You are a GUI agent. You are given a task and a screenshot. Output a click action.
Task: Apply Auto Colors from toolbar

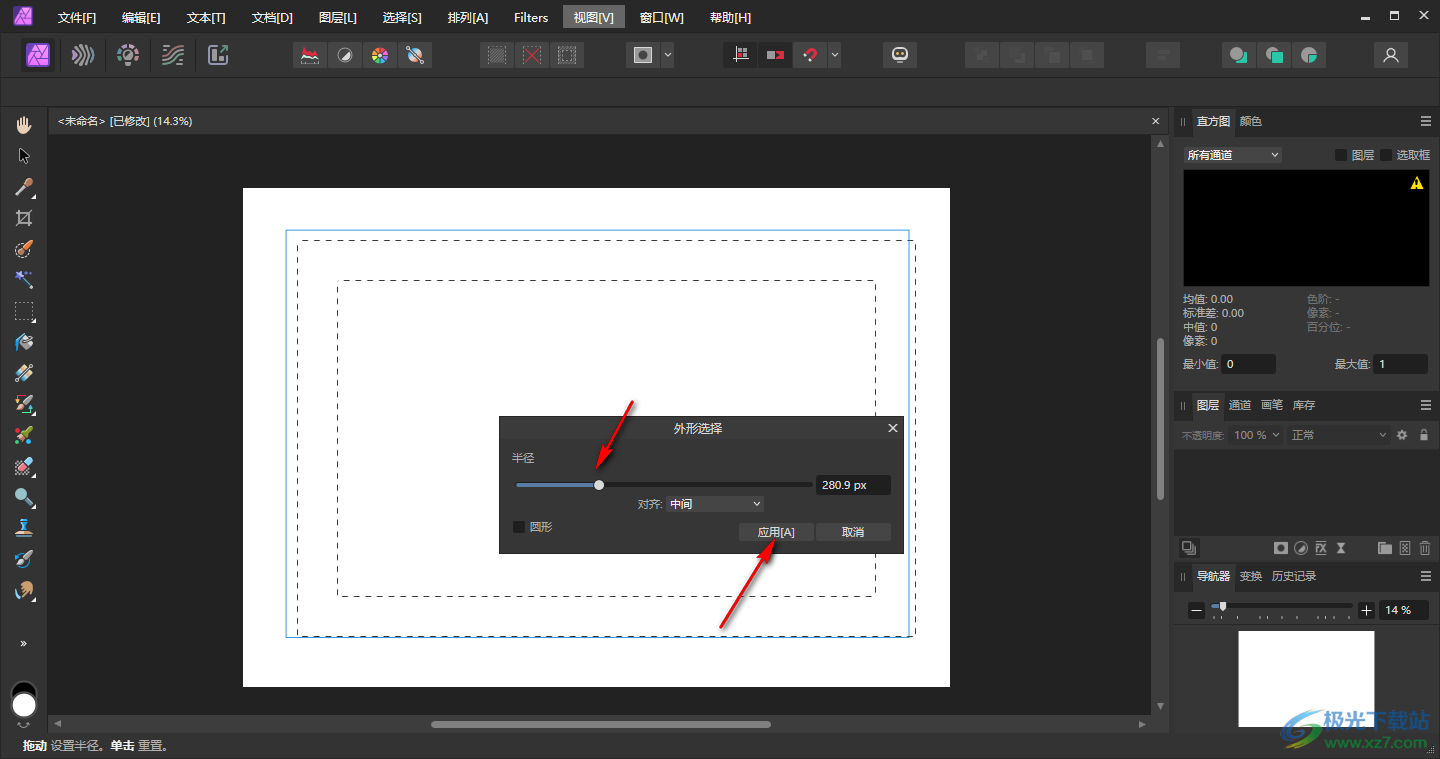coord(380,56)
